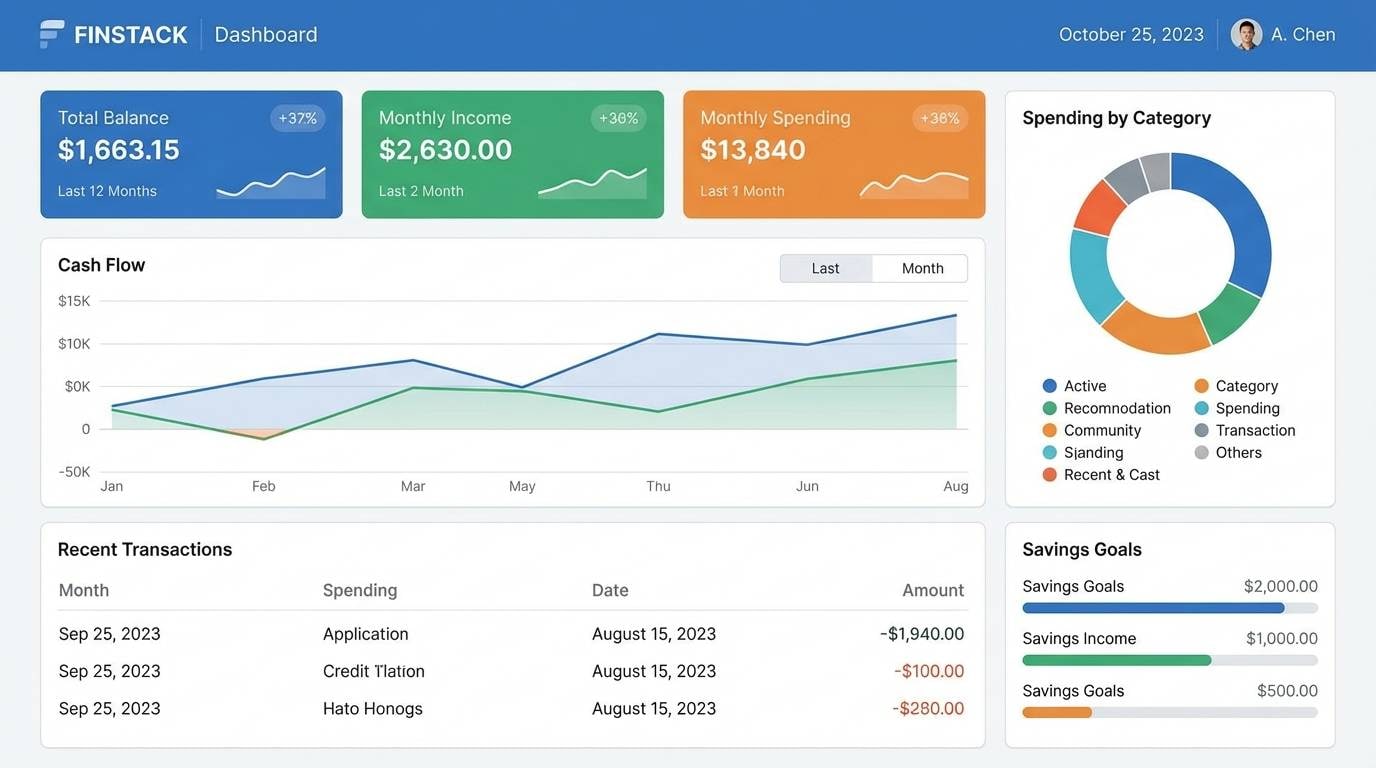Viewport: 1376px width, 768px height.
Task: Click the +37% badge on Total Balance
Action: (296, 117)
